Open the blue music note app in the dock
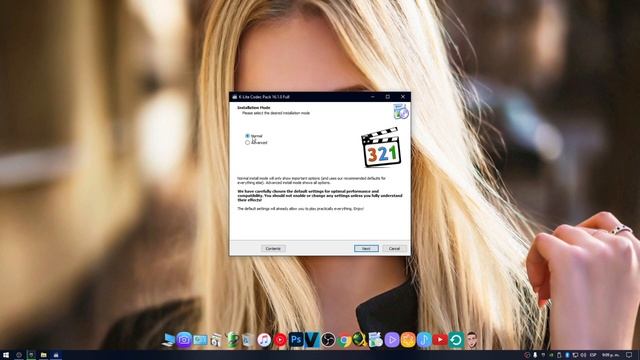This screenshot has width=640, height=360. coord(424,340)
